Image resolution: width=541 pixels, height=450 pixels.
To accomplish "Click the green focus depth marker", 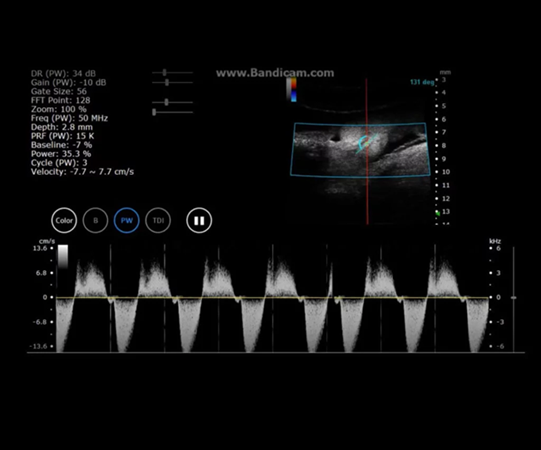I will 437,214.
